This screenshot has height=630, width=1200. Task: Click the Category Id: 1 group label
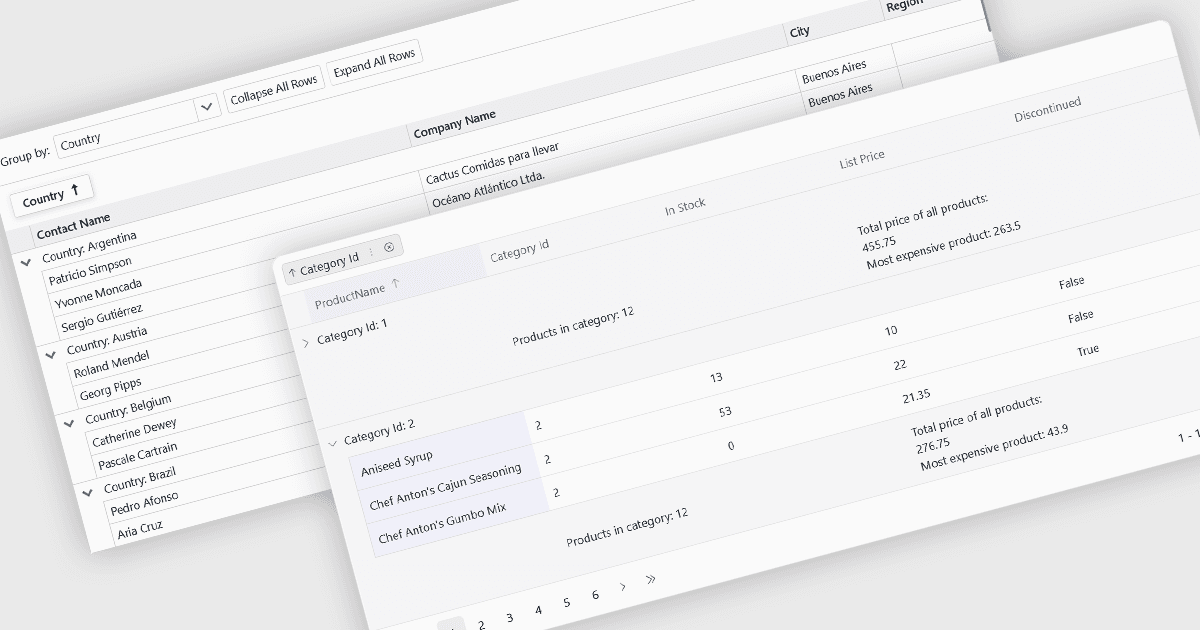[x=352, y=330]
